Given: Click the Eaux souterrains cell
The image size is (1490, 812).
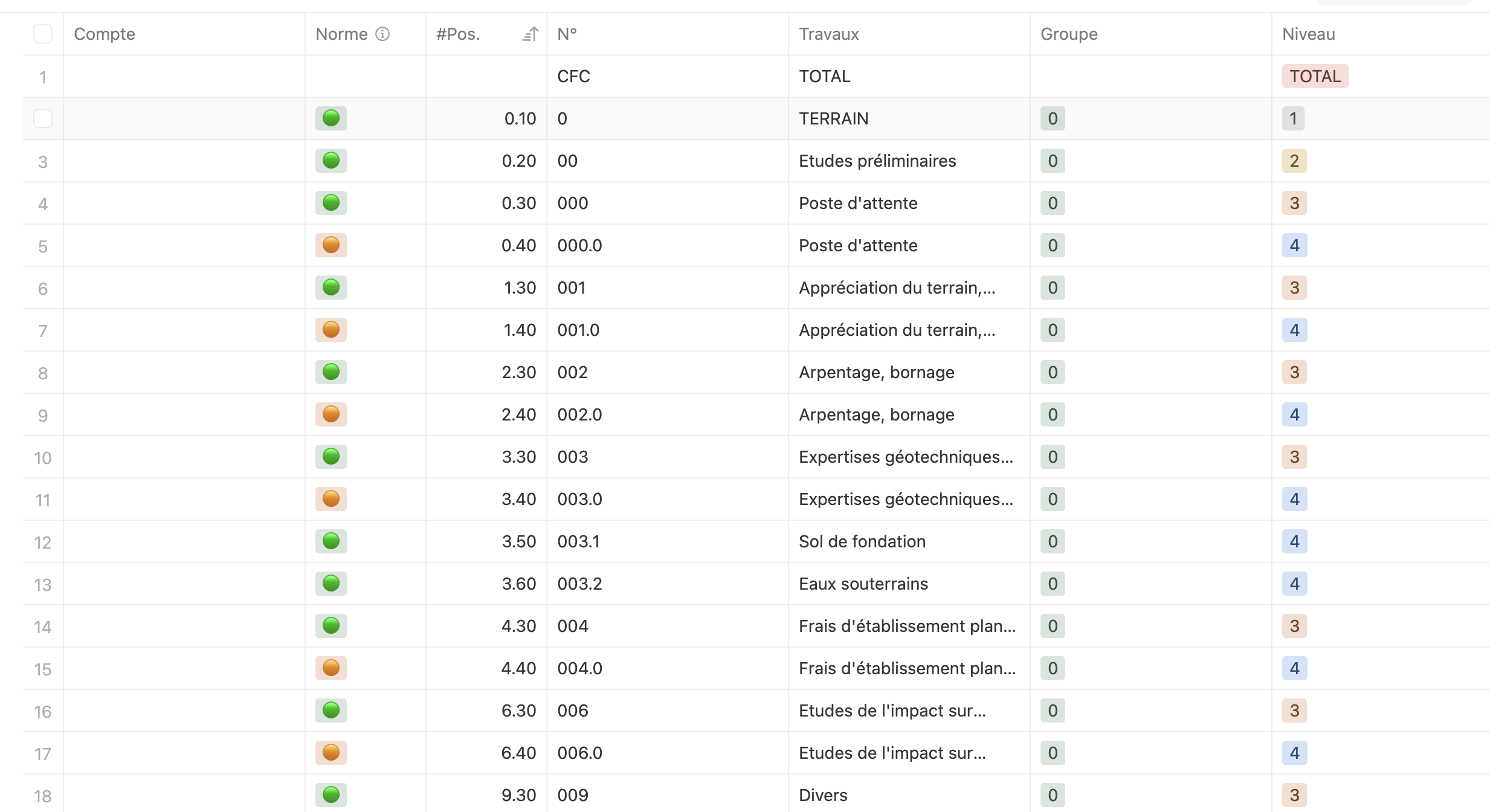Looking at the screenshot, I should pyautogui.click(x=863, y=584).
